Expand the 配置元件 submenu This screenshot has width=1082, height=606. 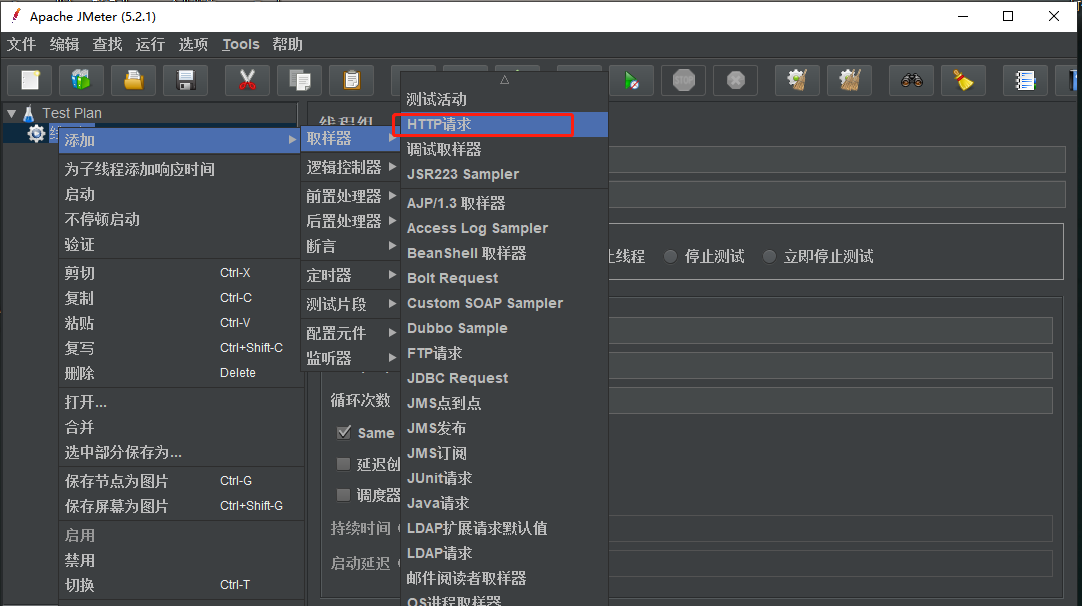coord(351,333)
